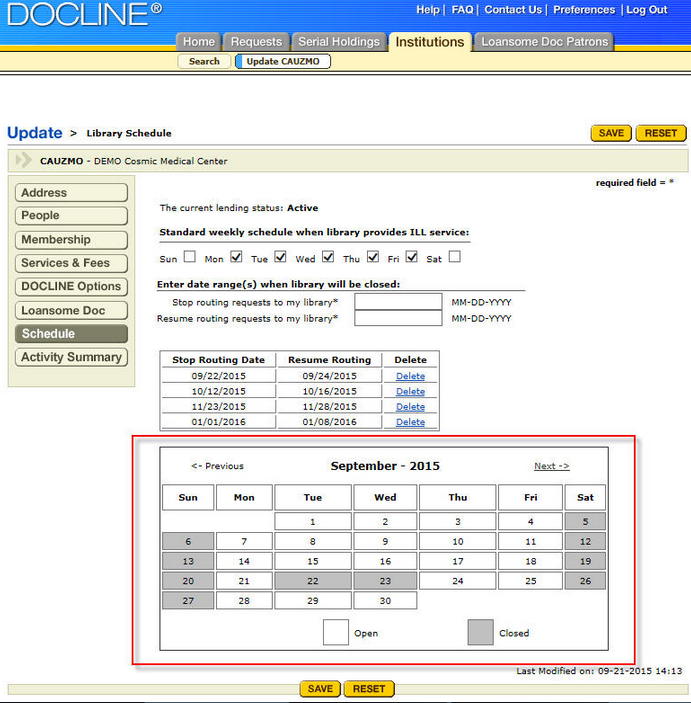Click the Last Modified timestamp text
This screenshot has width=691, height=703.
point(599,671)
